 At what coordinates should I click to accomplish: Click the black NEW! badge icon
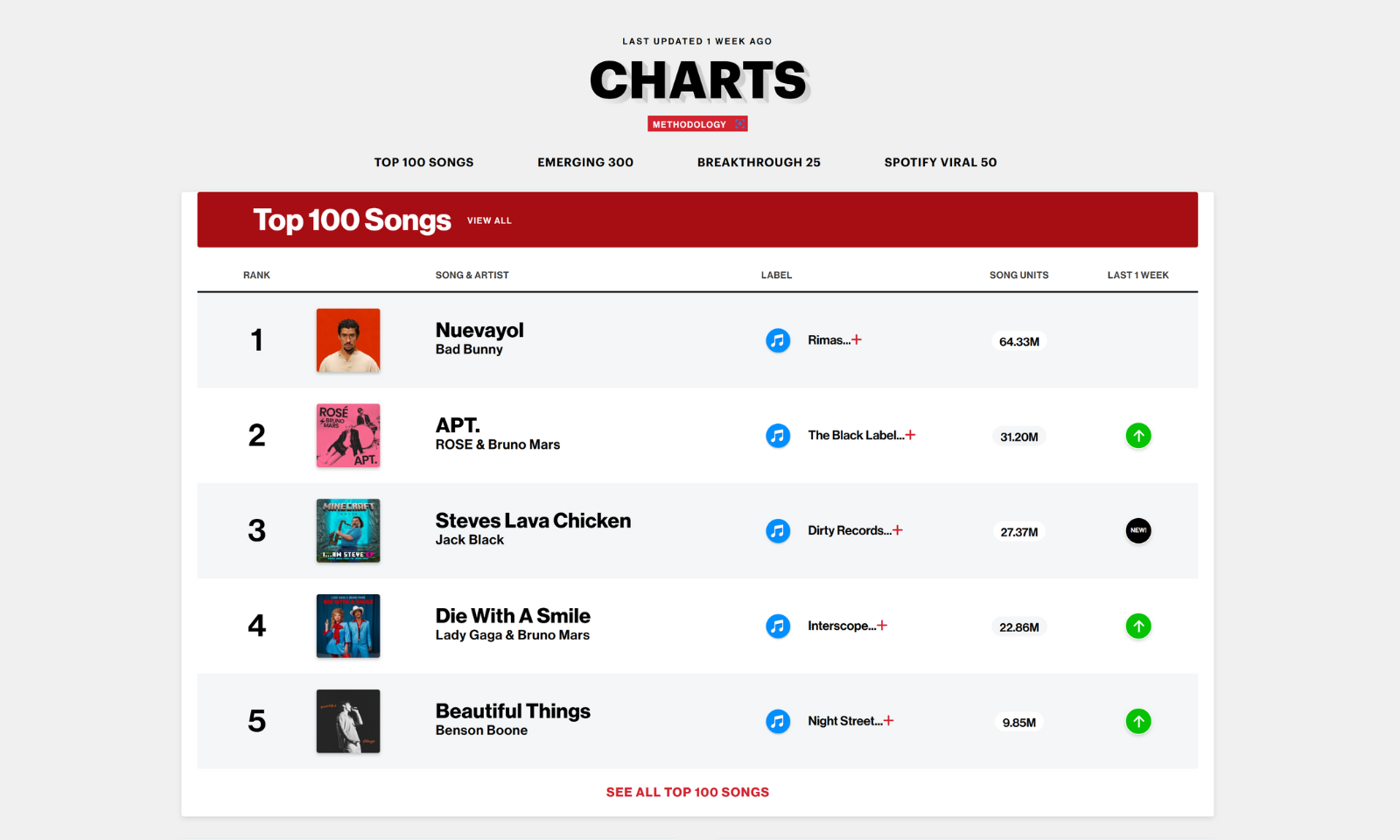pyautogui.click(x=1137, y=531)
